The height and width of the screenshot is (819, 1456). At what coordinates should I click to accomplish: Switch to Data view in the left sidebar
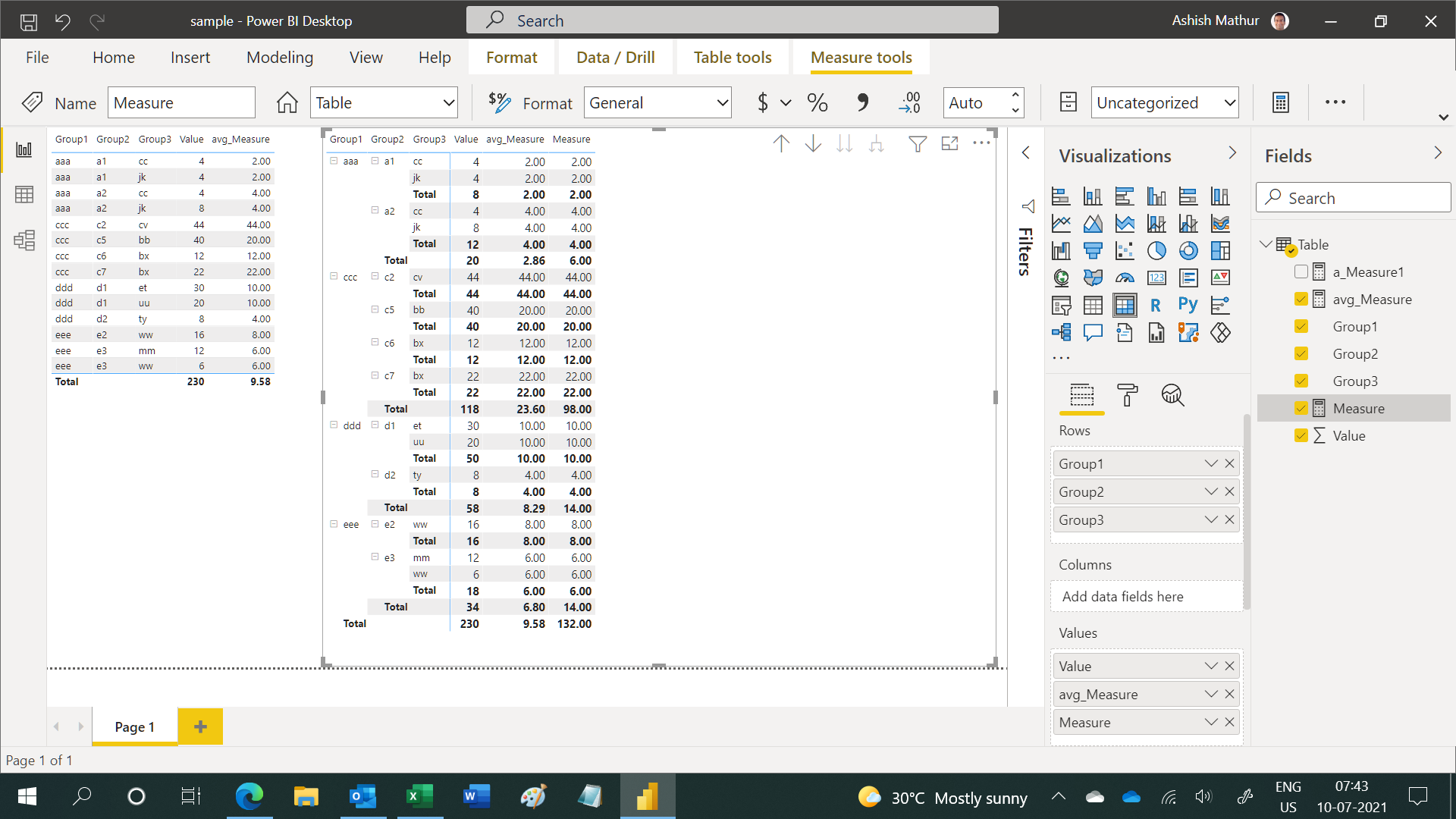point(24,195)
